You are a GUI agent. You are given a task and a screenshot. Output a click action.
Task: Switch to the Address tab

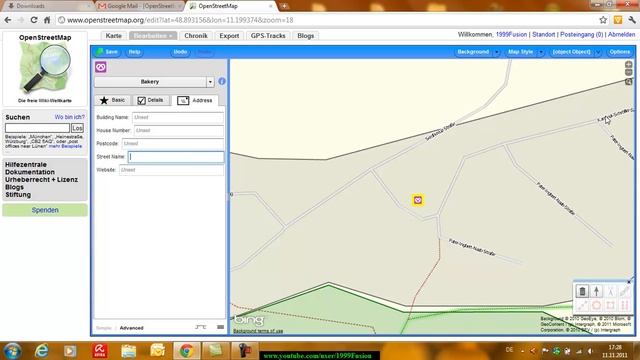point(195,100)
